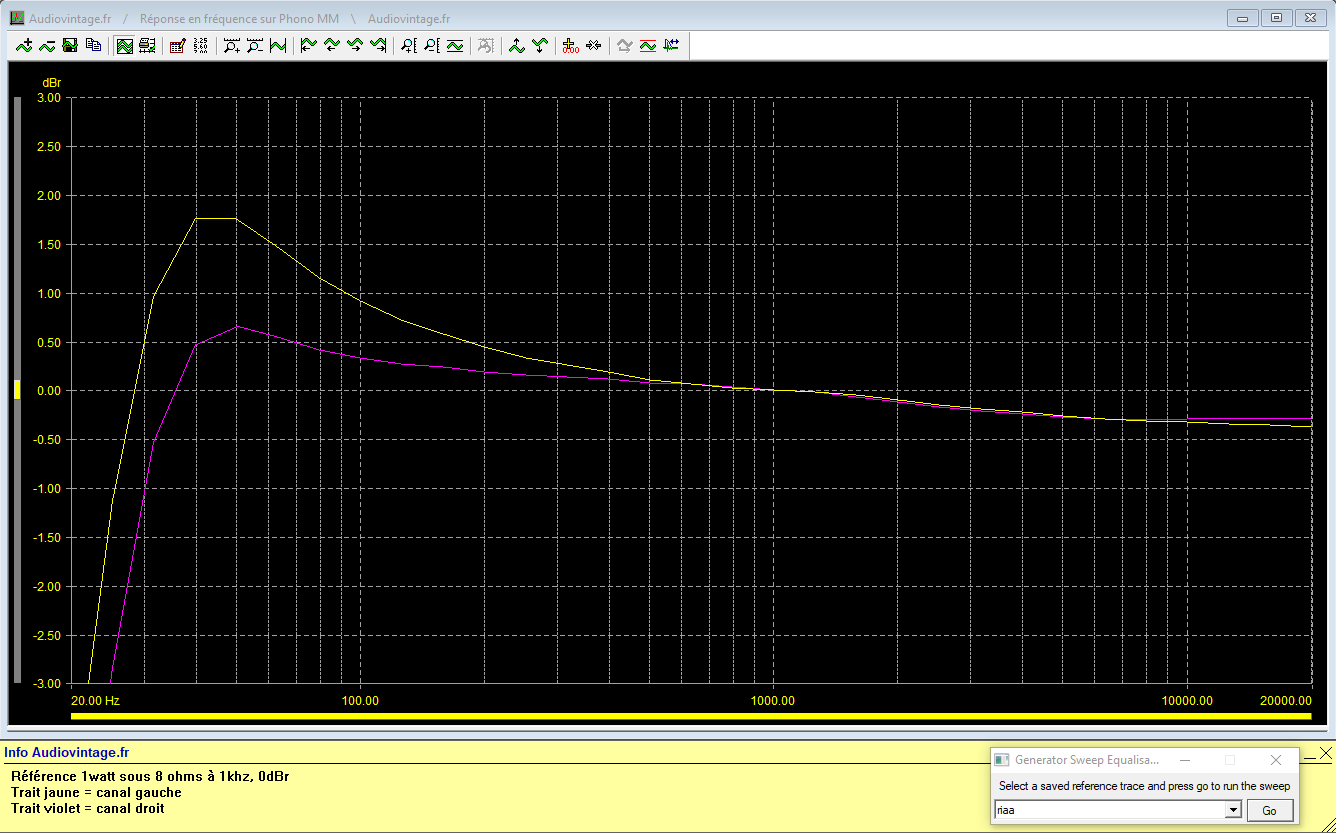Image resolution: width=1336 pixels, height=833 pixels.
Task: Click the 'Trait violet = canal droit' line
Action: pos(88,808)
